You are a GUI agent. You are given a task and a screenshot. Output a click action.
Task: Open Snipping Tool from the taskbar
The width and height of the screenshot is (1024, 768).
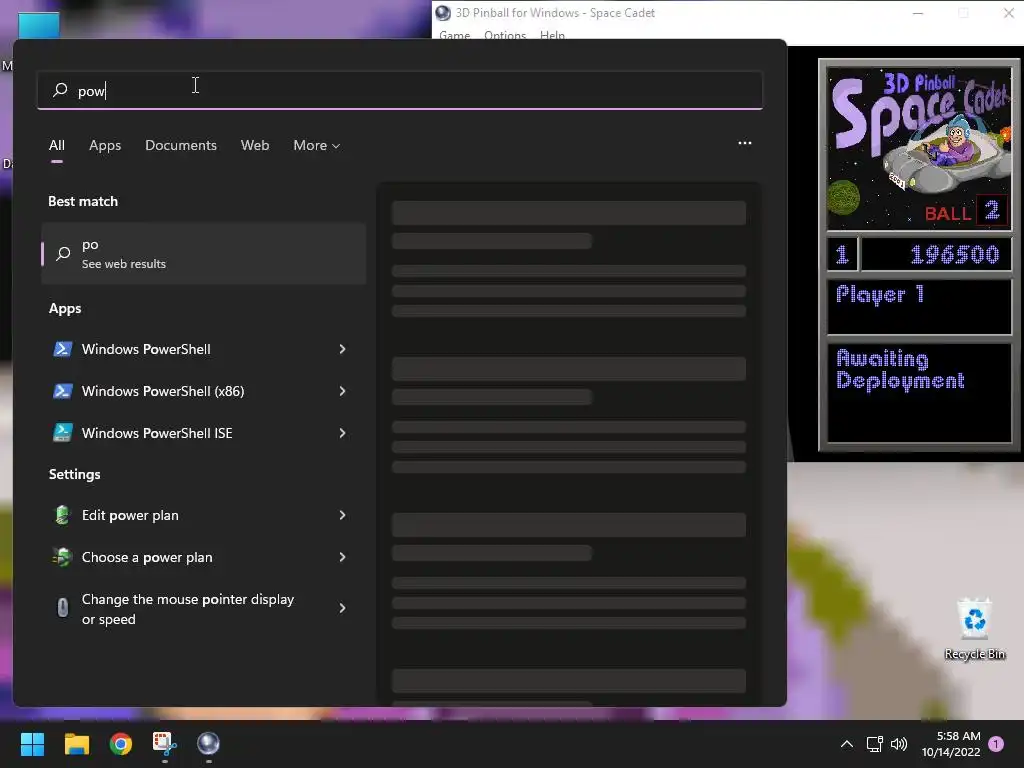[165, 744]
